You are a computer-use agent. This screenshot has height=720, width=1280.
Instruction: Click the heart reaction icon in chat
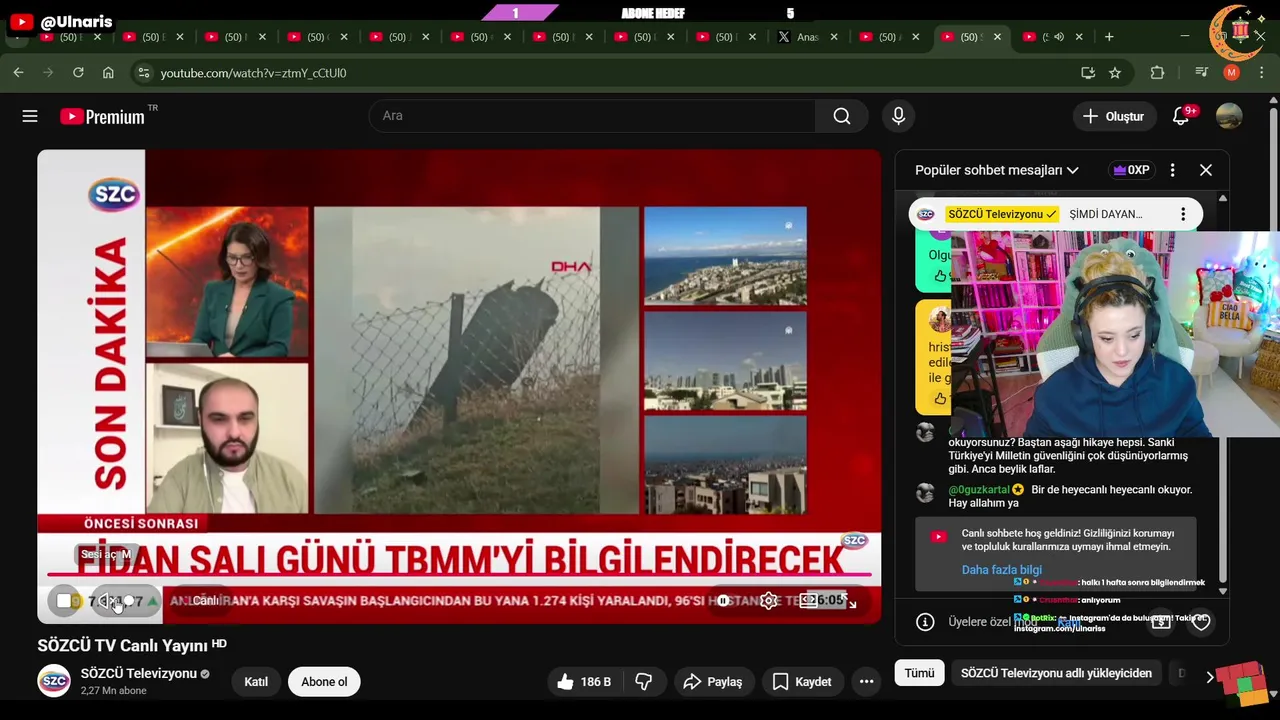click(1201, 622)
